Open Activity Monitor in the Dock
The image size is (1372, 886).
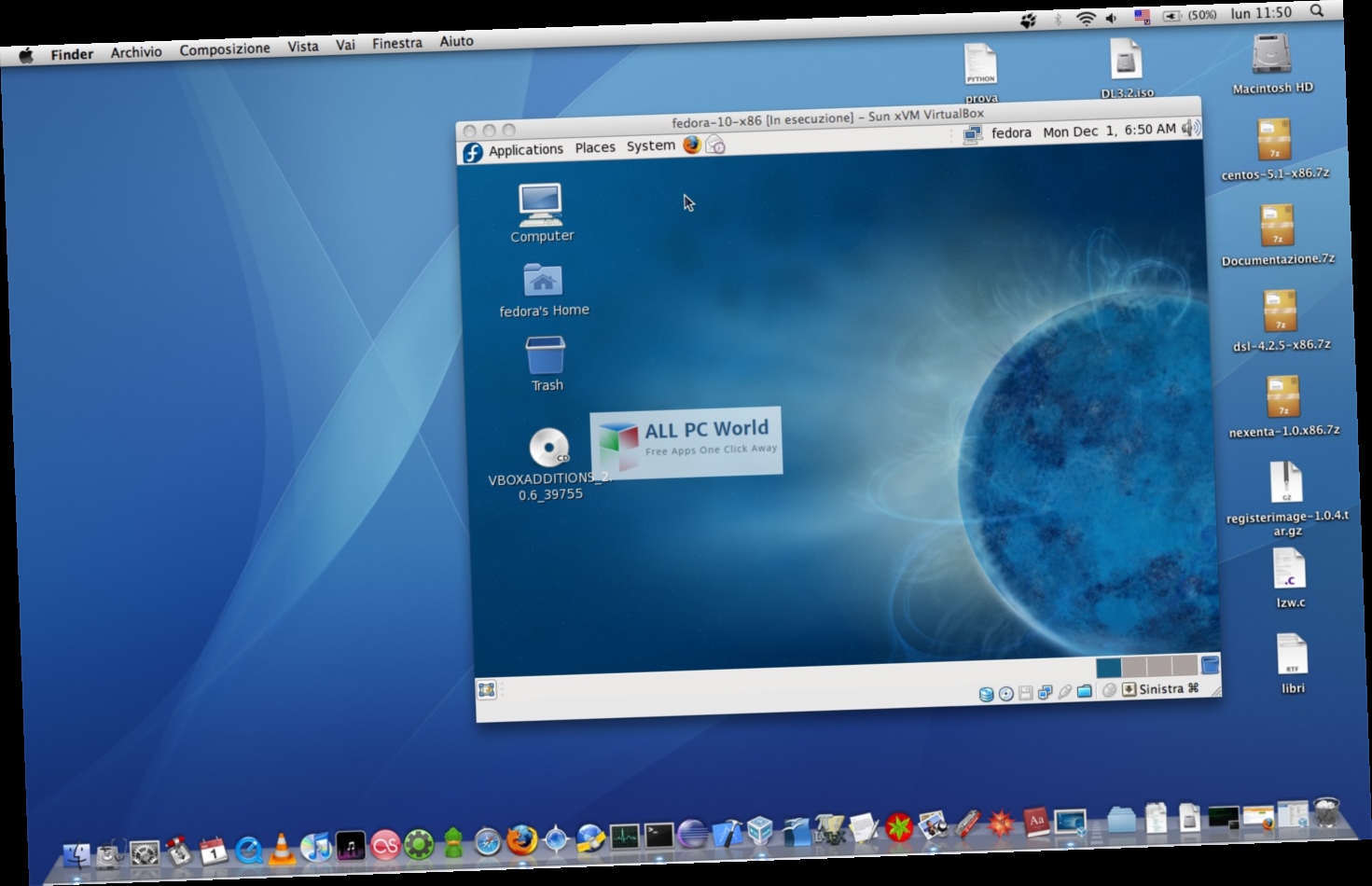click(x=624, y=837)
